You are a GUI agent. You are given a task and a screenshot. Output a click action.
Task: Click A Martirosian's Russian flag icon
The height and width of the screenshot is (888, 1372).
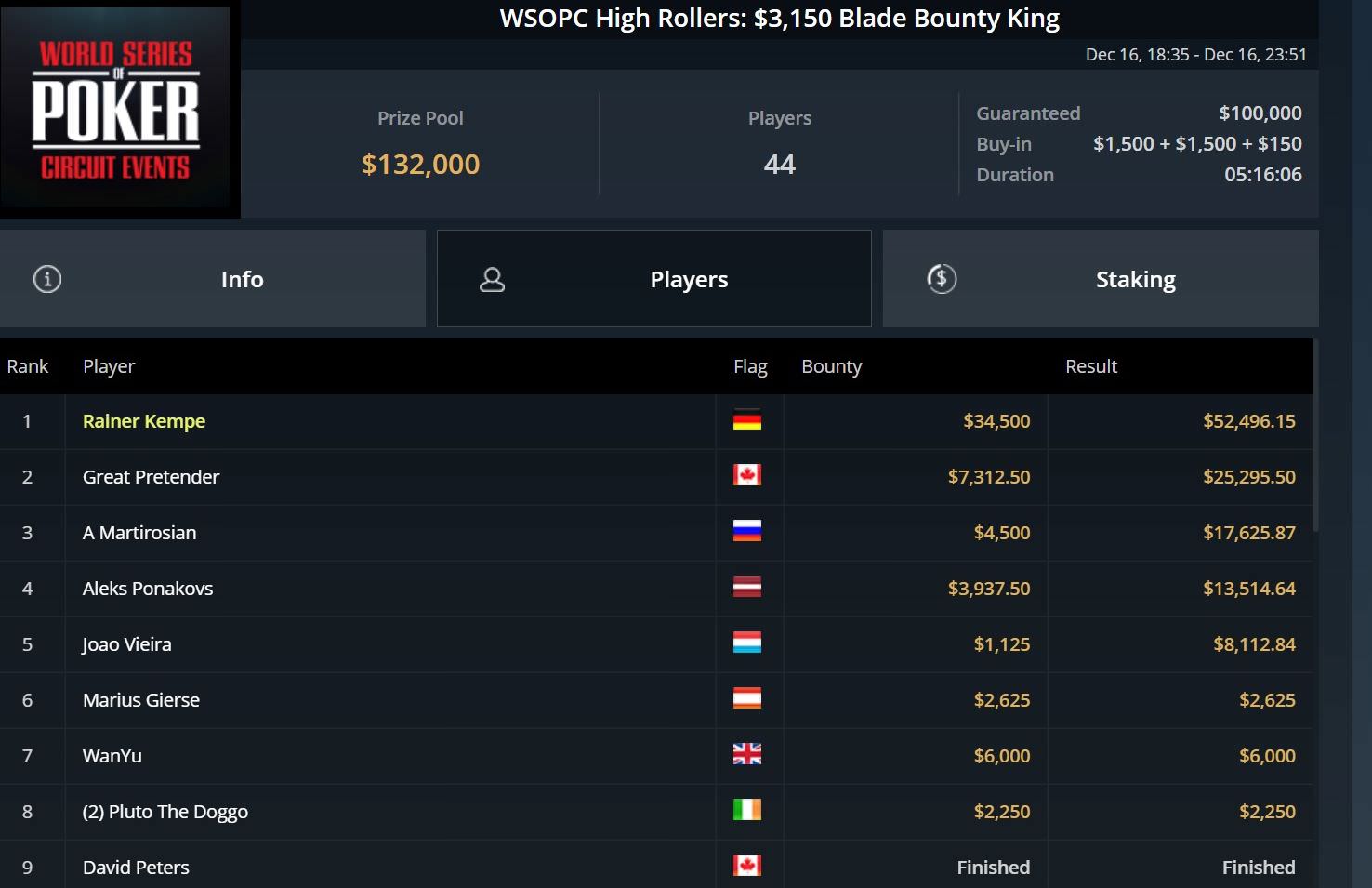746,532
